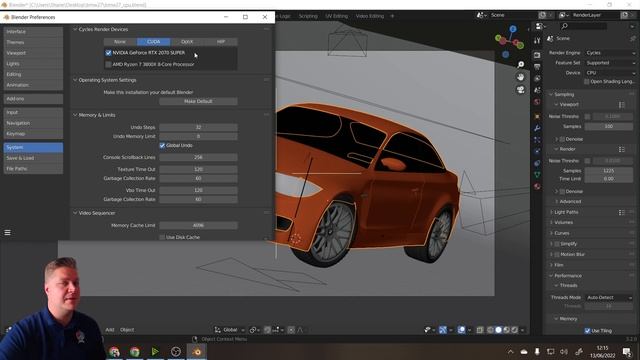The height and width of the screenshot is (360, 640).
Task: Enable Open Shading Language checkbox
Action: 587,82
